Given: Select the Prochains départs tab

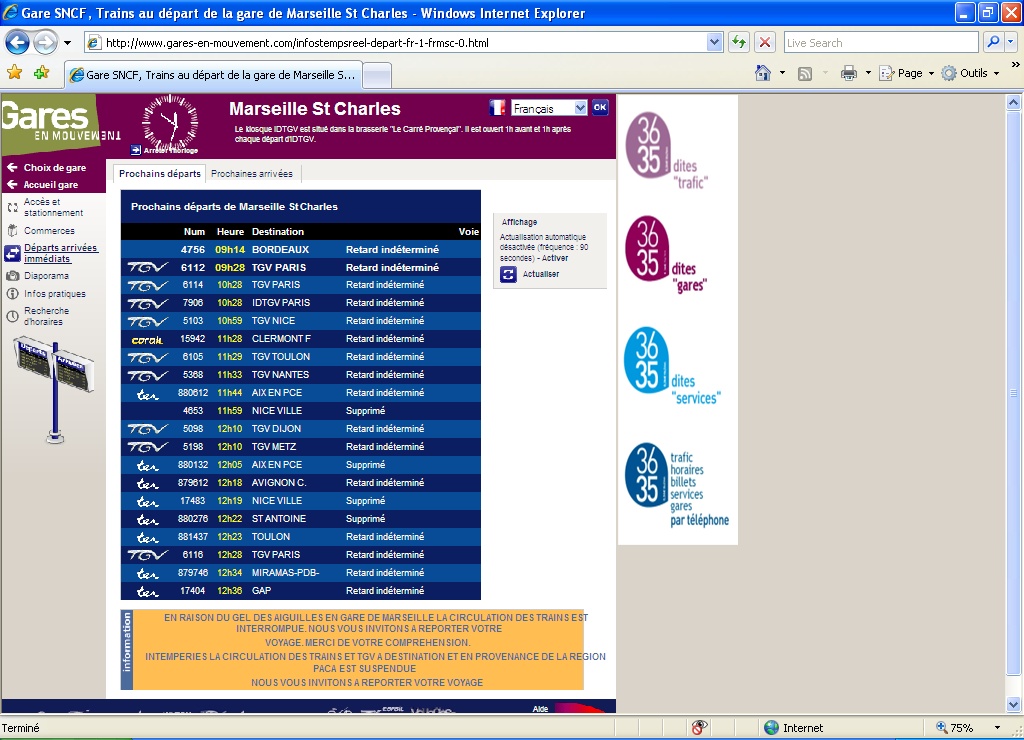Looking at the screenshot, I should (x=159, y=174).
